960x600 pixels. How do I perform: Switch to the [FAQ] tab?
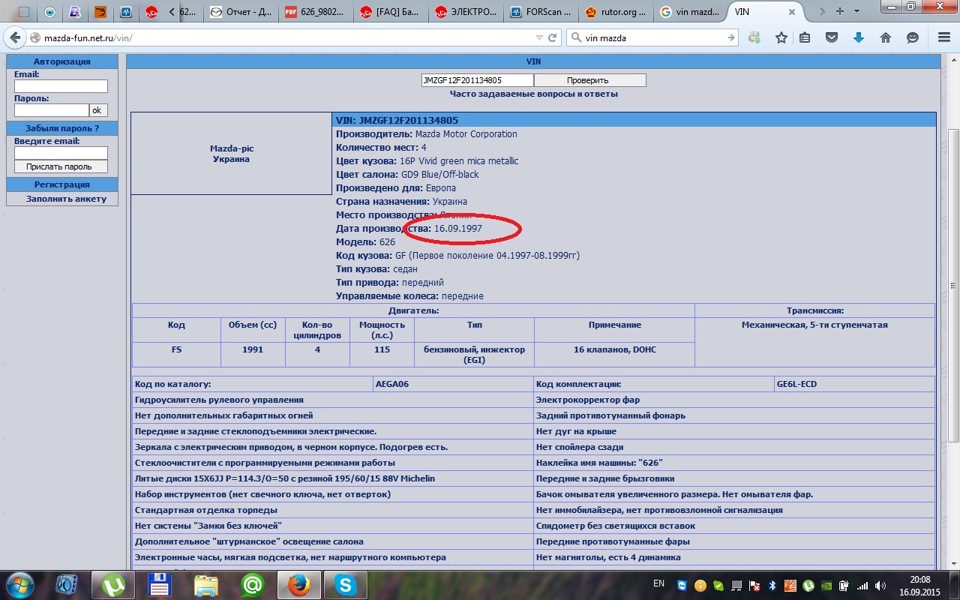point(390,12)
